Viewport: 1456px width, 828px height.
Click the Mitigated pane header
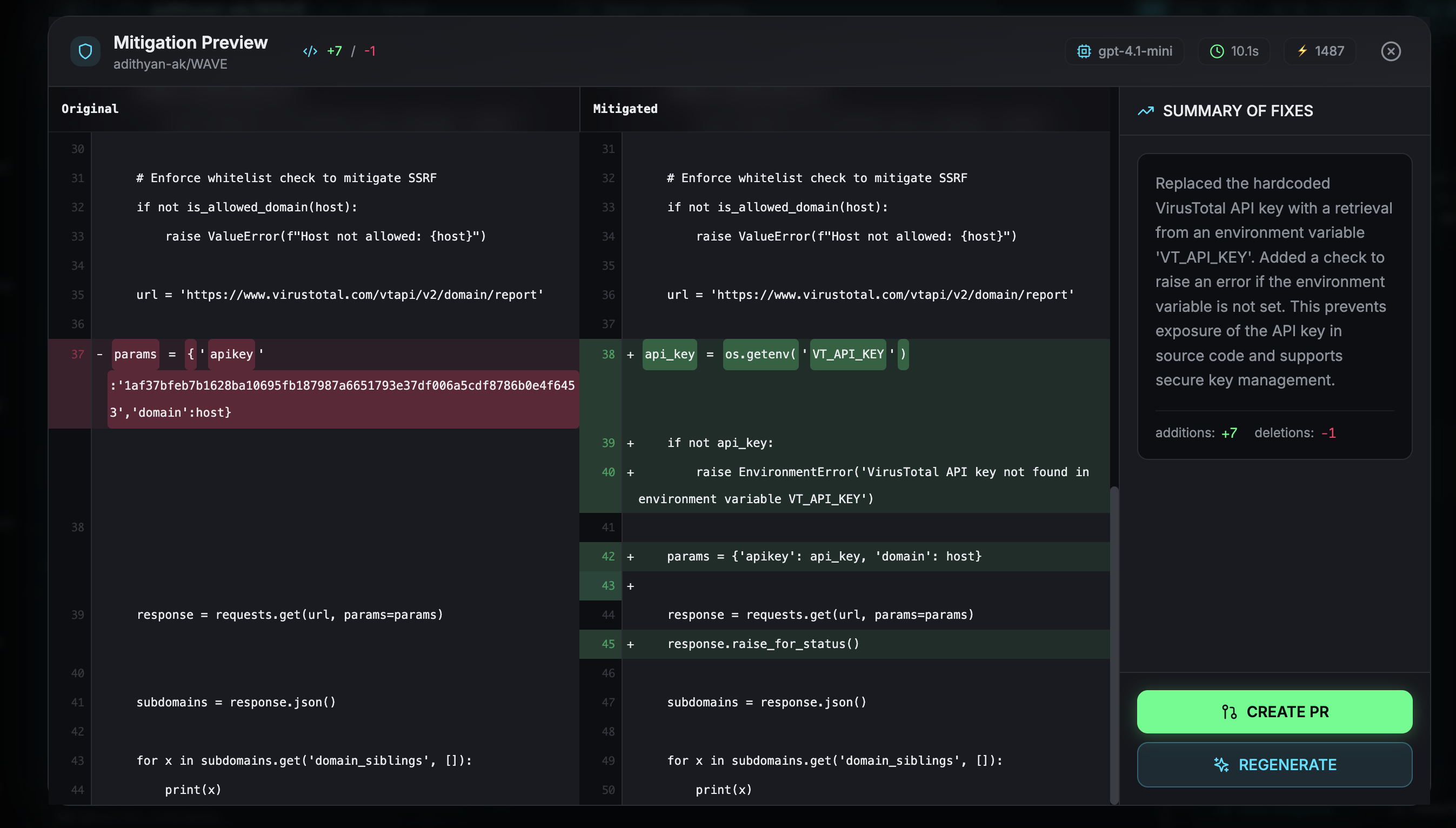pyautogui.click(x=625, y=109)
